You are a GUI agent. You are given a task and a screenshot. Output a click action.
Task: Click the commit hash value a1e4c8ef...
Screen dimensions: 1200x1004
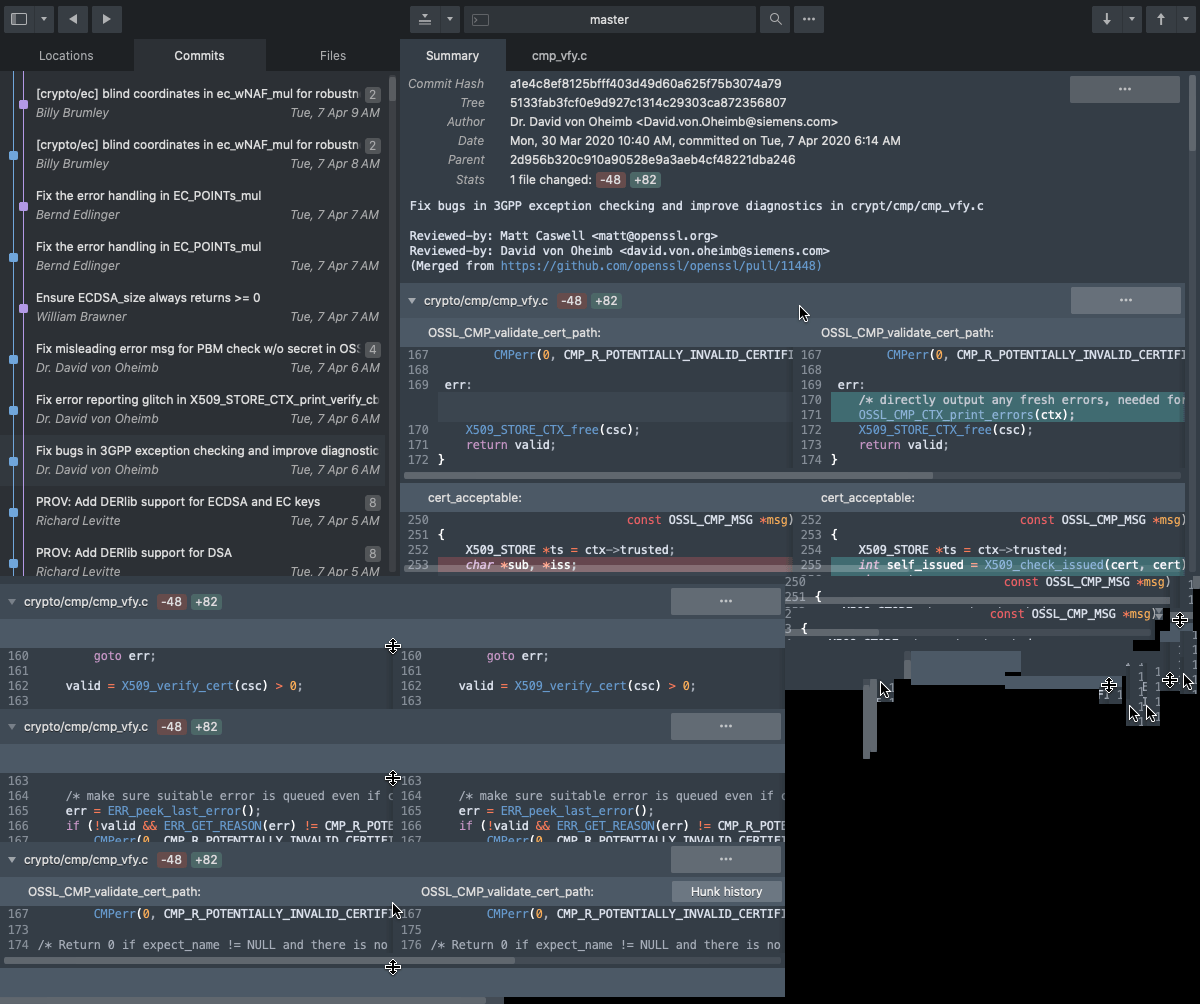[x=645, y=84]
